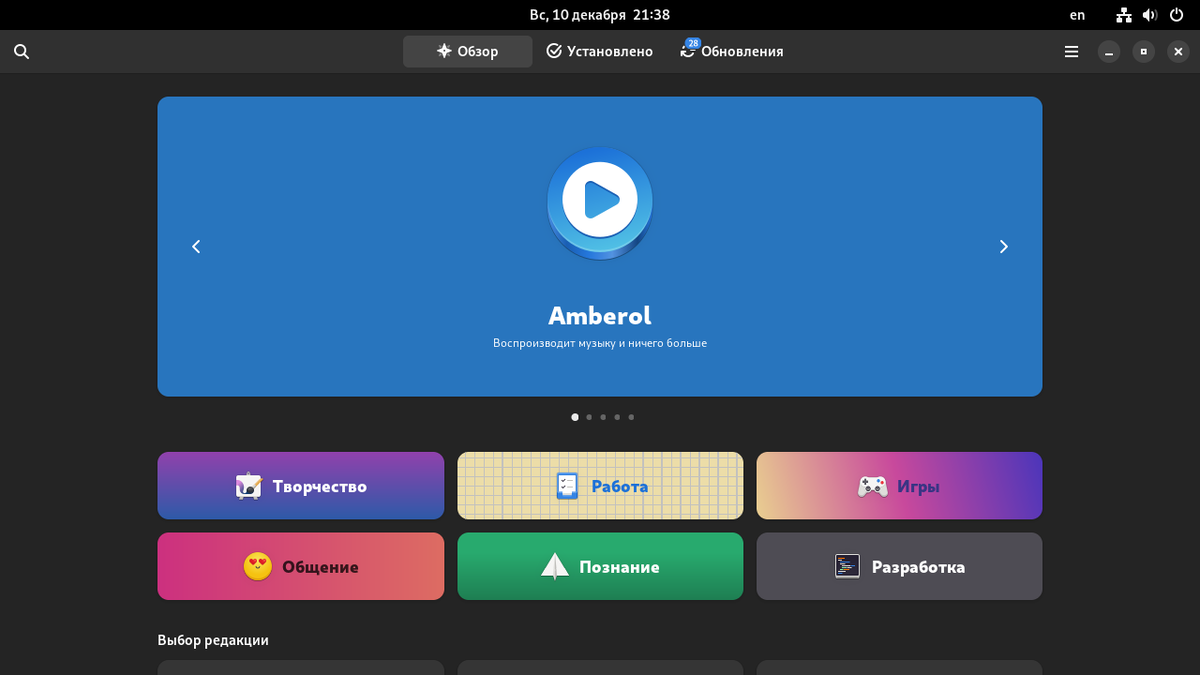Open the Разработка category
This screenshot has height=675, width=1200.
click(x=899, y=566)
